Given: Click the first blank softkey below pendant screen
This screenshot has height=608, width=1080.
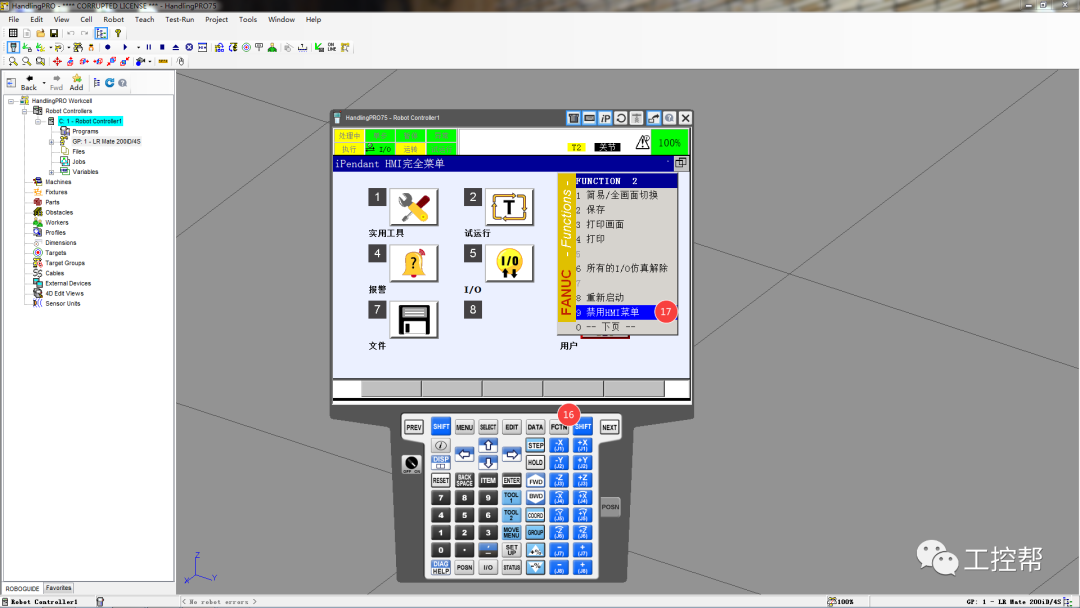Looking at the screenshot, I should pos(391,389).
